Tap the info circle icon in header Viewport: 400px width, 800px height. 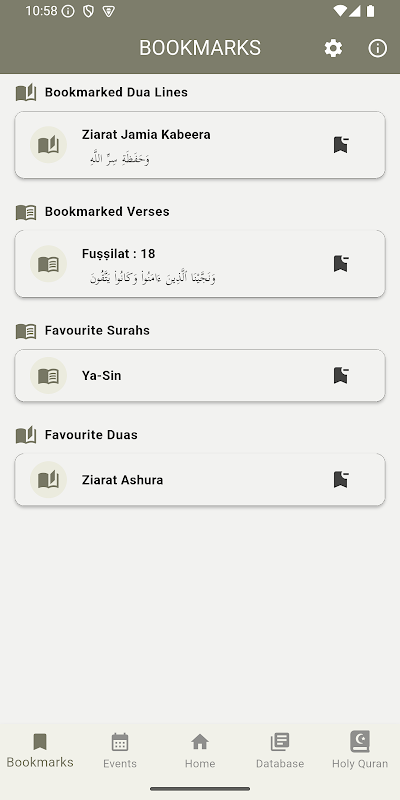click(378, 48)
